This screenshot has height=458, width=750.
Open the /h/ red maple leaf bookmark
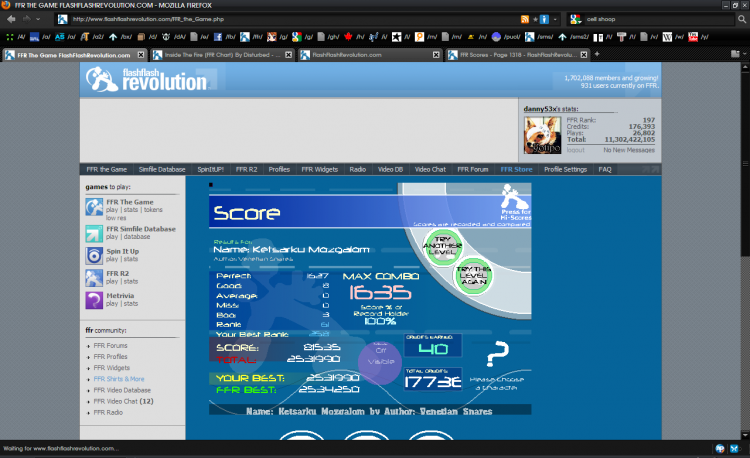(354, 37)
